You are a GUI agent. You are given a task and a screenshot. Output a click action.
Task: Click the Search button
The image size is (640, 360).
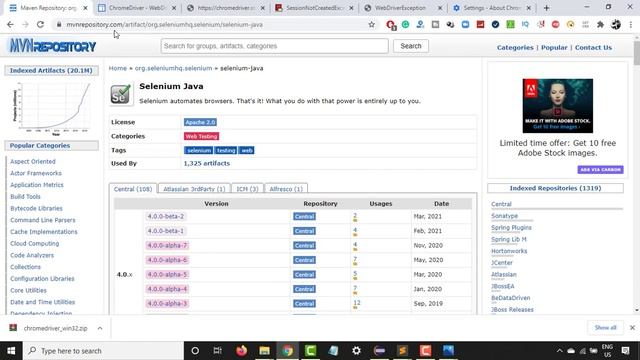pyautogui.click(x=411, y=46)
